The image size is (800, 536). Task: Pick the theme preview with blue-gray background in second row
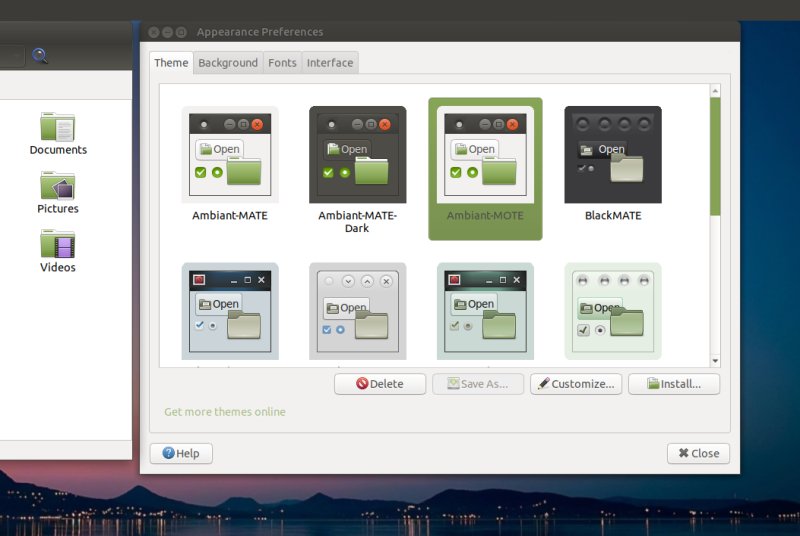[230, 311]
